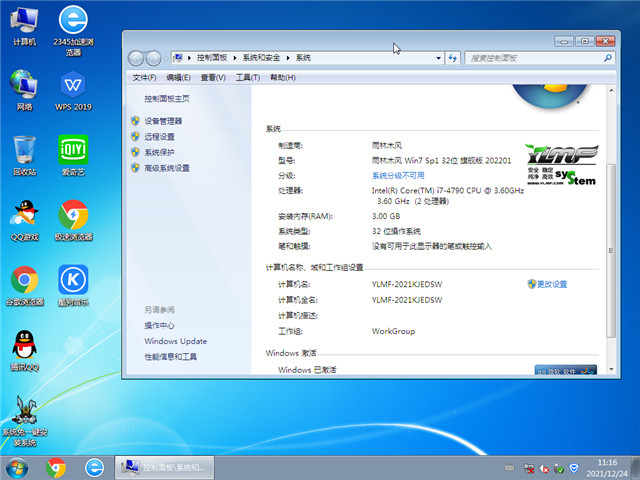Click 更改设置 link
Viewport: 640px width, 480px height.
click(x=552, y=284)
